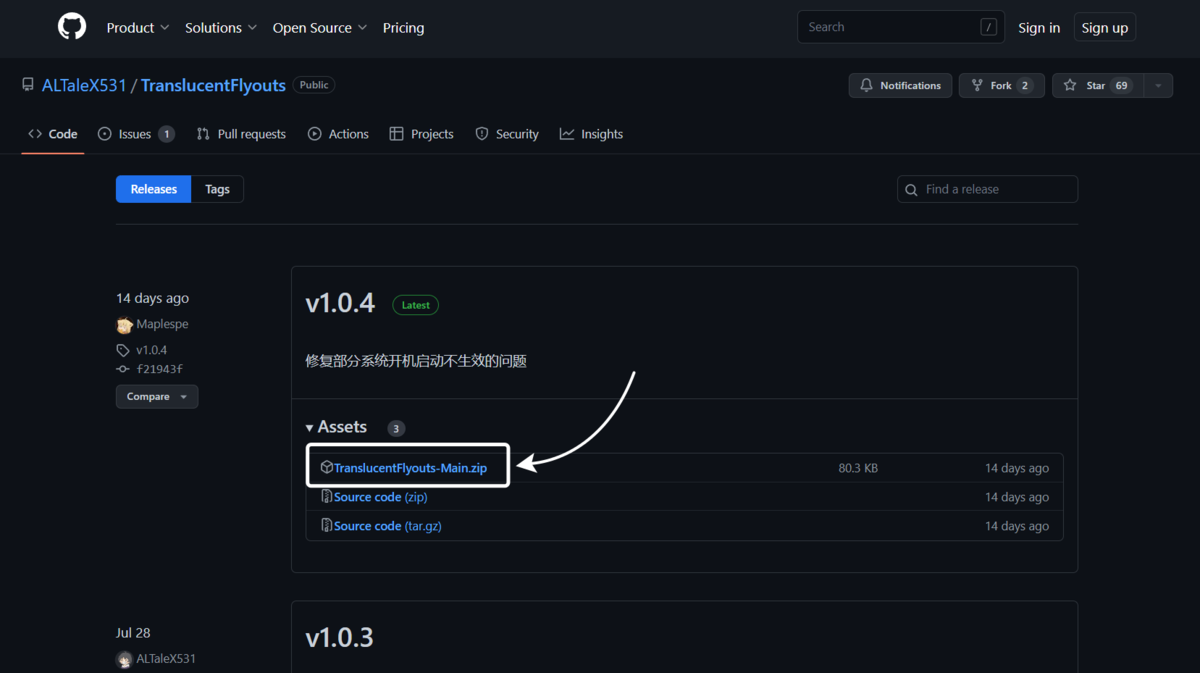Open the Compare dropdown
The image size is (1200, 673).
tap(157, 397)
